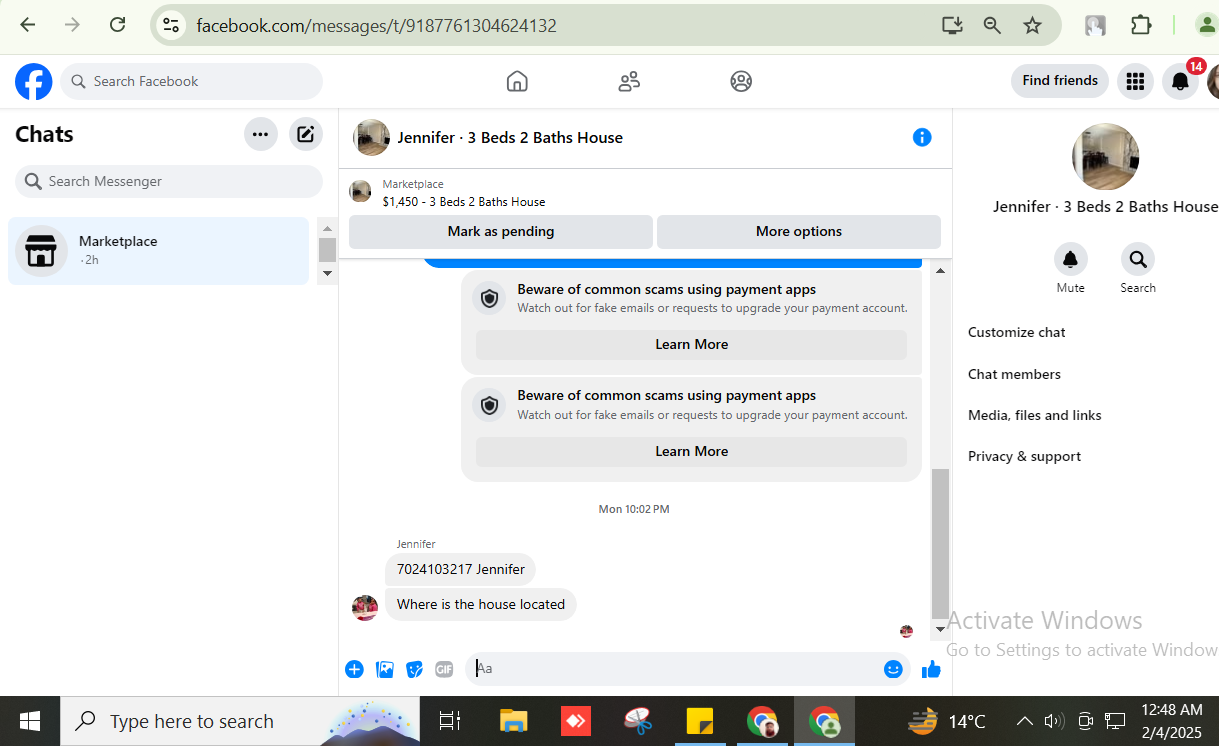Viewport: 1219px width, 746px height.
Task: Go back using browser back arrow
Action: 28,25
